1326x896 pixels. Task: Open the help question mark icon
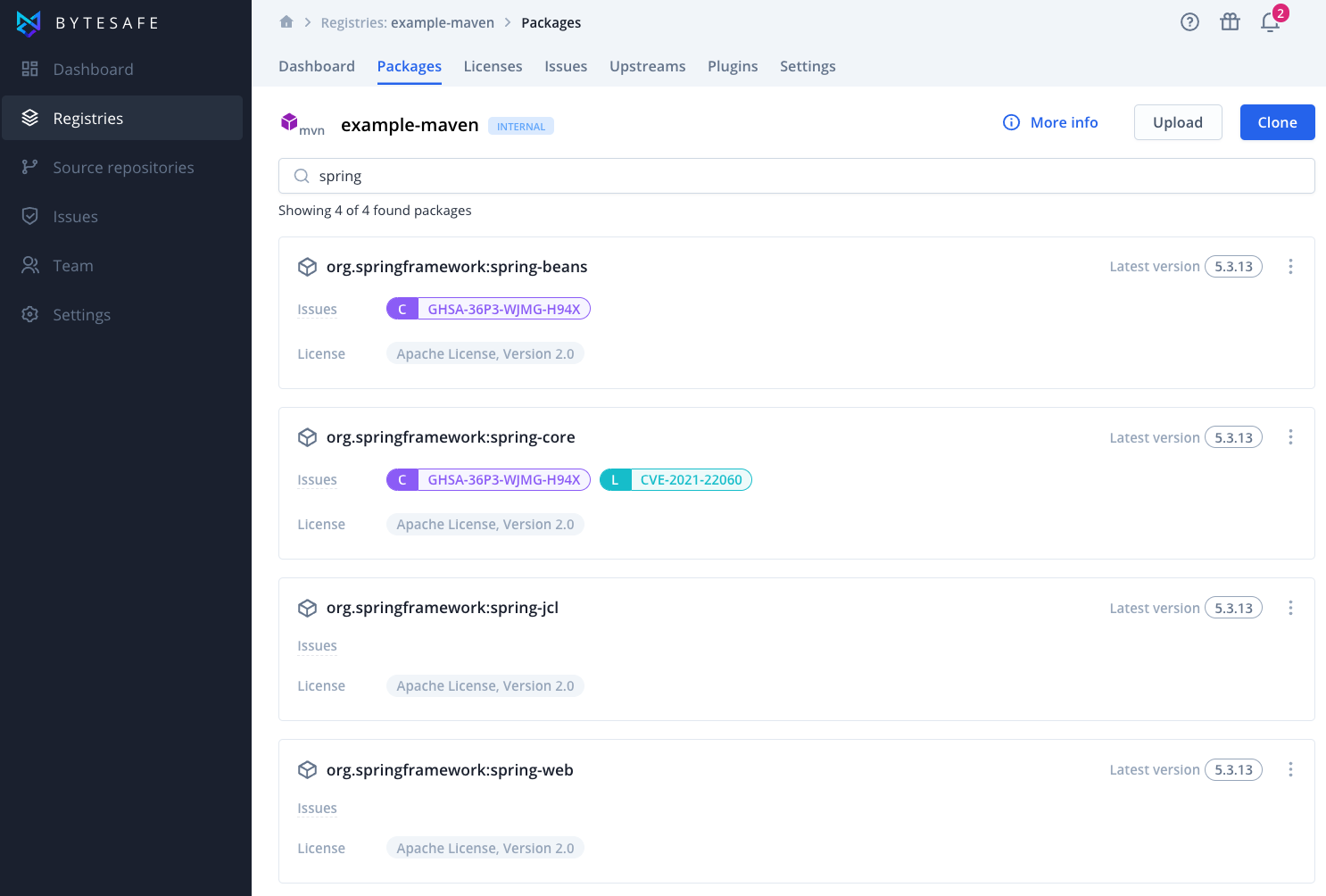click(x=1189, y=22)
